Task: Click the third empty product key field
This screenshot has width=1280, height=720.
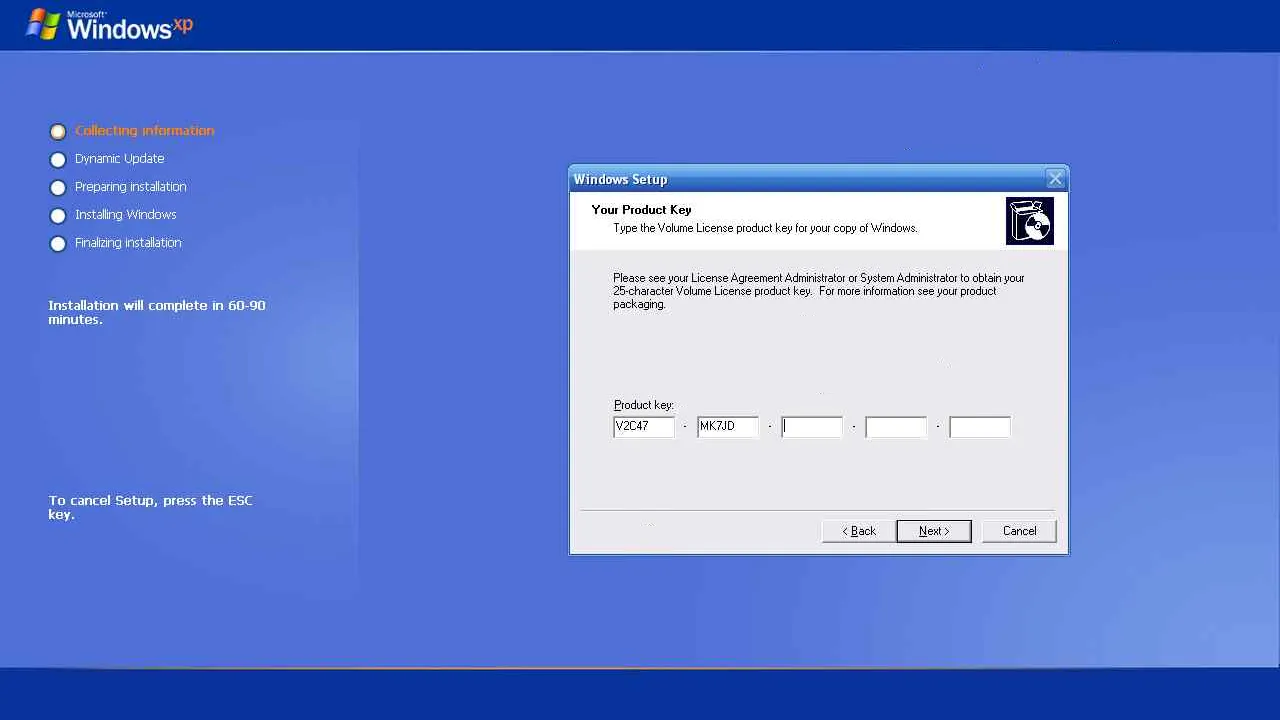Action: (812, 427)
